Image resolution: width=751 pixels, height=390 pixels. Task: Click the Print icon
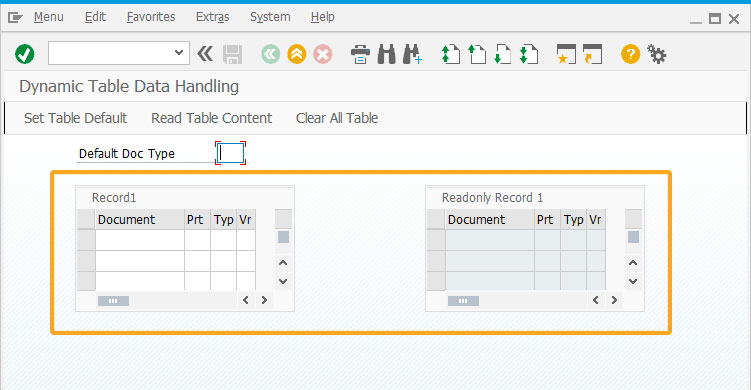(360, 54)
